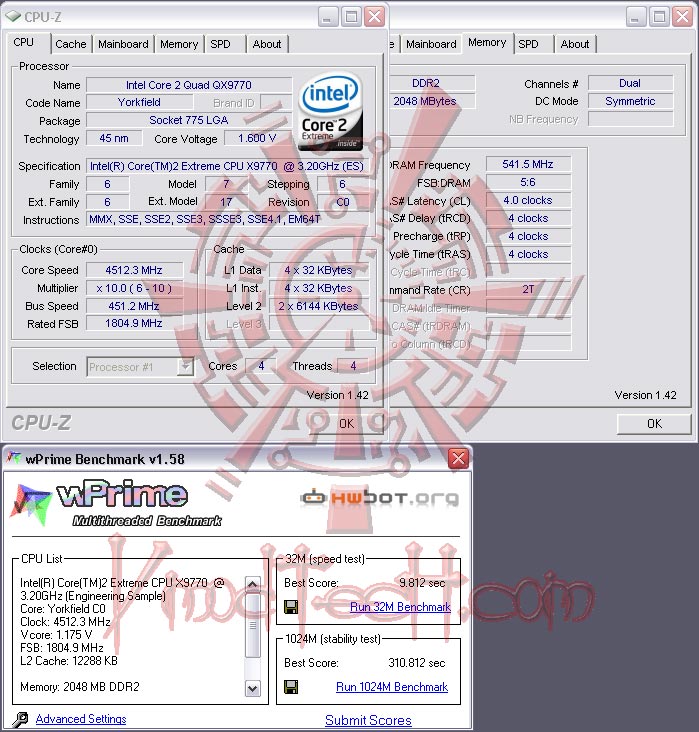
Task: Click Cores count value 4
Action: point(261,366)
